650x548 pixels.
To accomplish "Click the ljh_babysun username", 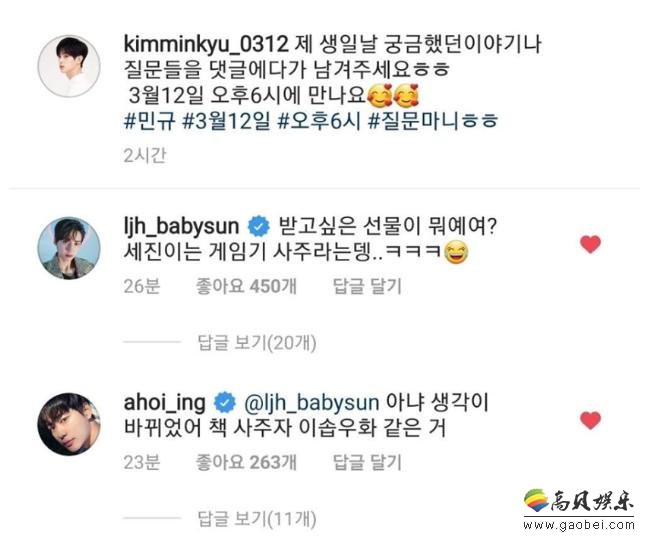I will click(182, 227).
